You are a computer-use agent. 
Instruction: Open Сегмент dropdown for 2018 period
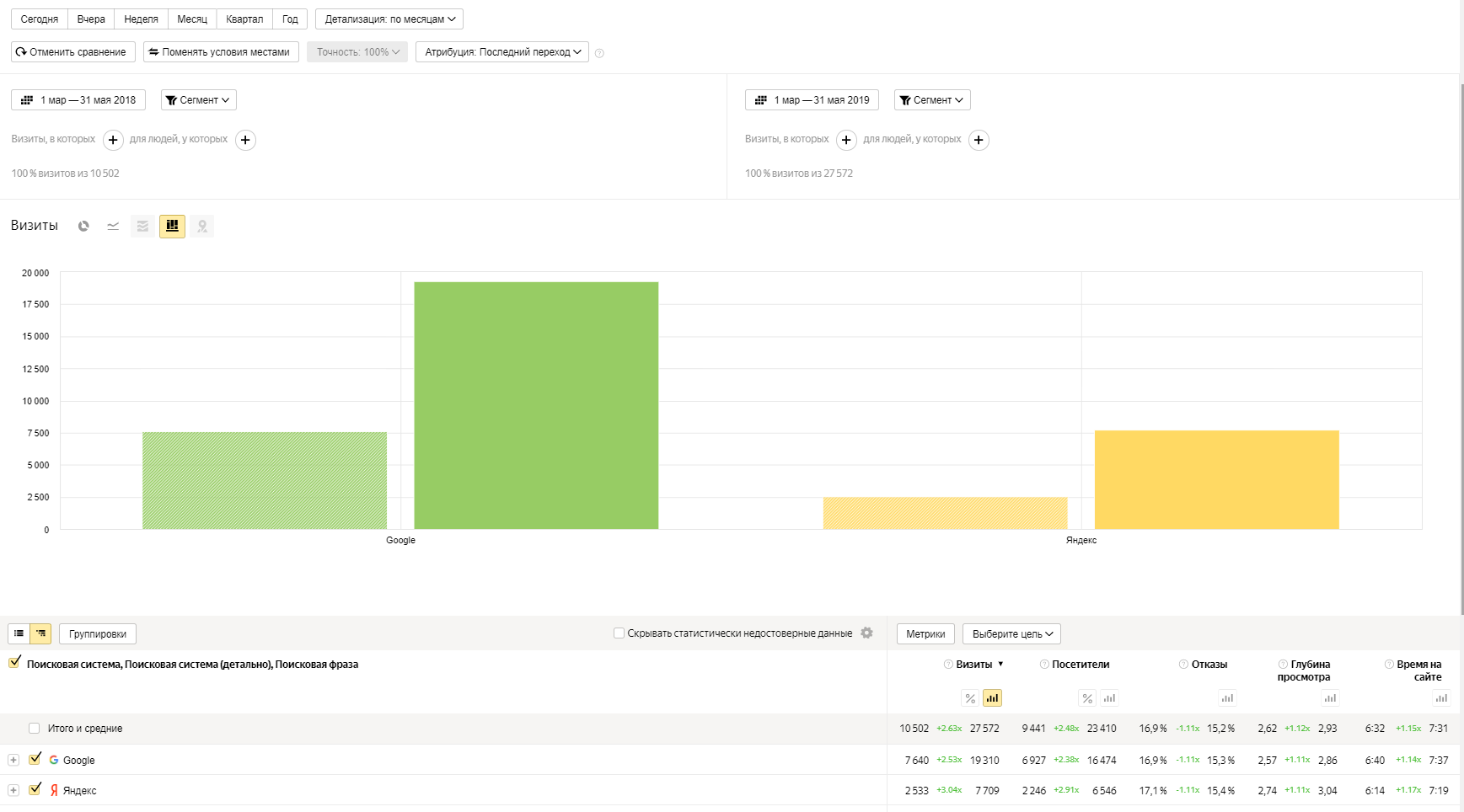199,100
